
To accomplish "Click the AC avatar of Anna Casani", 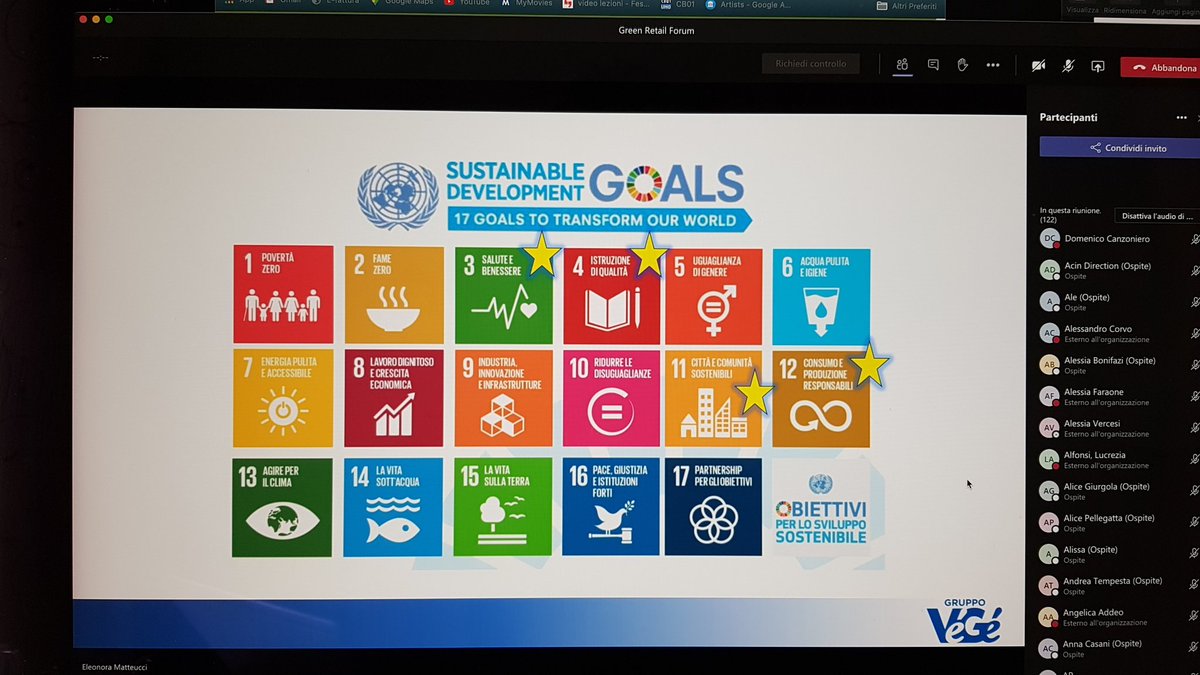I will [x=1049, y=648].
